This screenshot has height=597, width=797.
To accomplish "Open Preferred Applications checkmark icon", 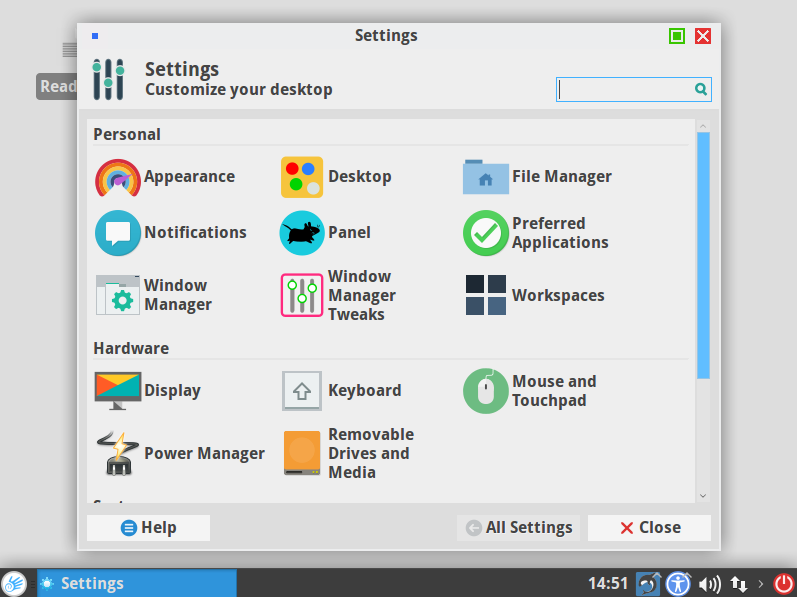I will pyautogui.click(x=486, y=233).
